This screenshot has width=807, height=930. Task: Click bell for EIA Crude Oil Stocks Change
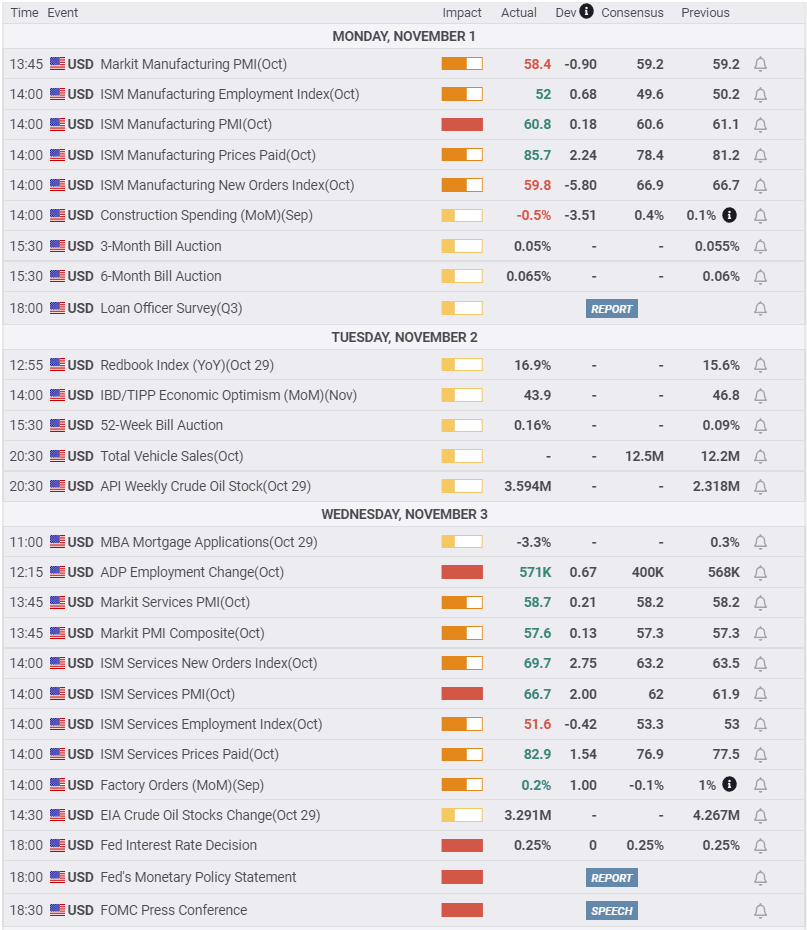coord(760,816)
